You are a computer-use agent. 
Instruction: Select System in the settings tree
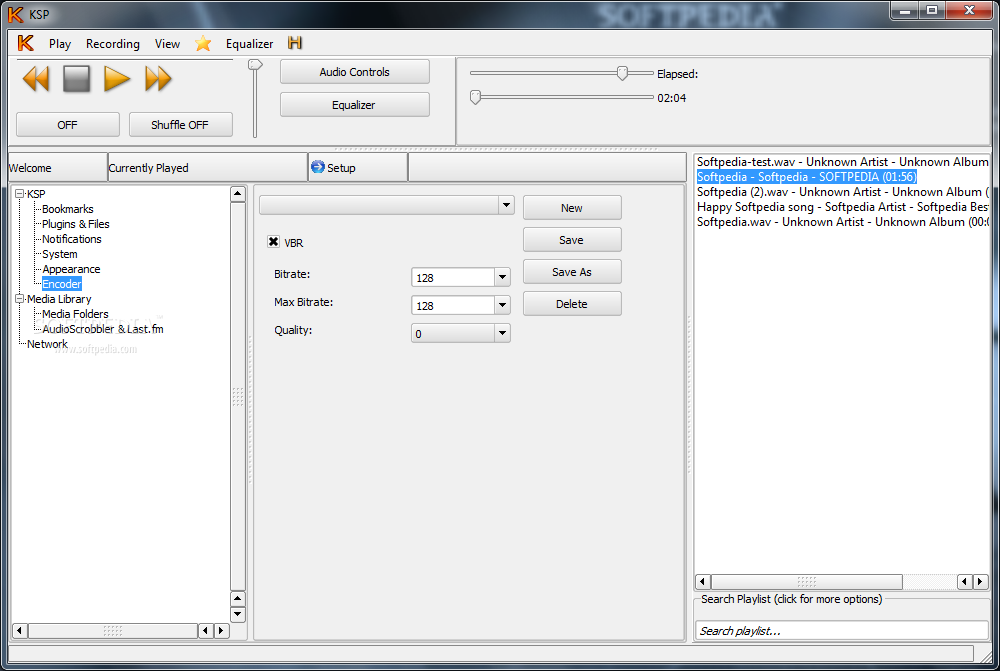(x=59, y=254)
